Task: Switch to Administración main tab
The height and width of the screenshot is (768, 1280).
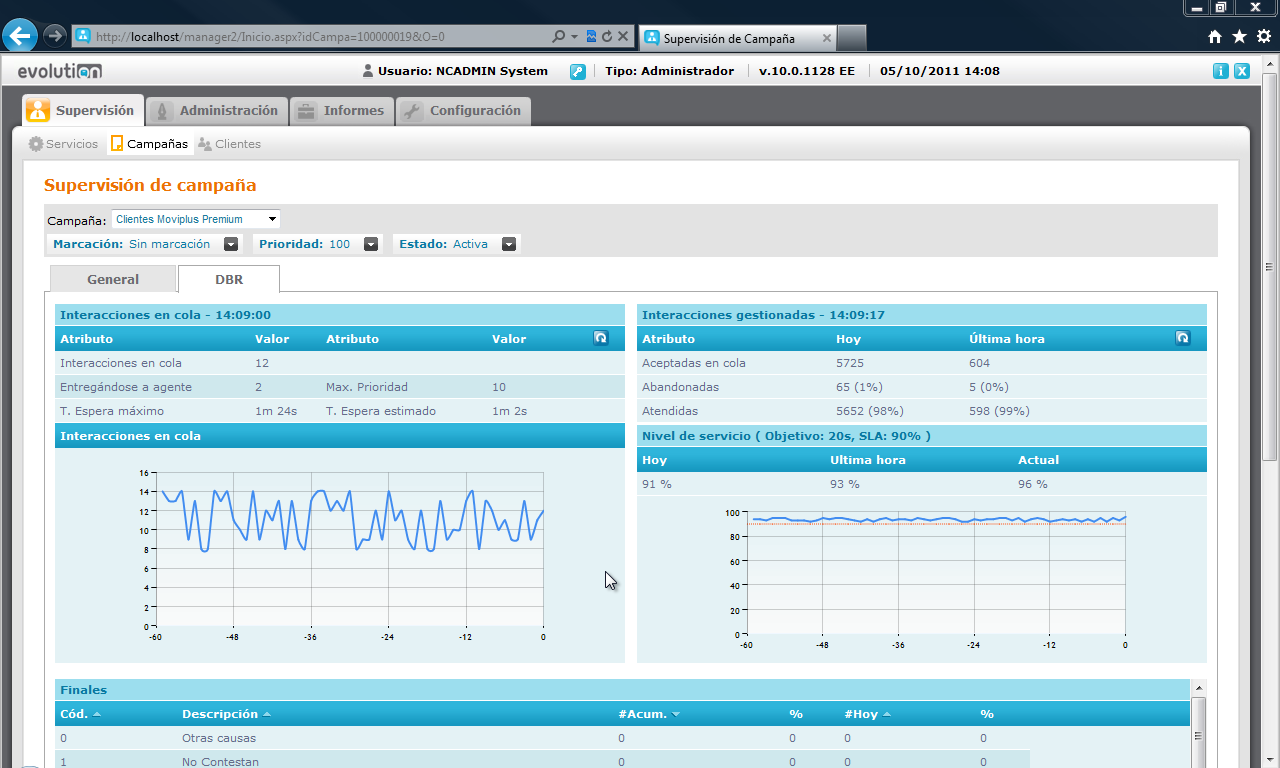Action: (217, 111)
